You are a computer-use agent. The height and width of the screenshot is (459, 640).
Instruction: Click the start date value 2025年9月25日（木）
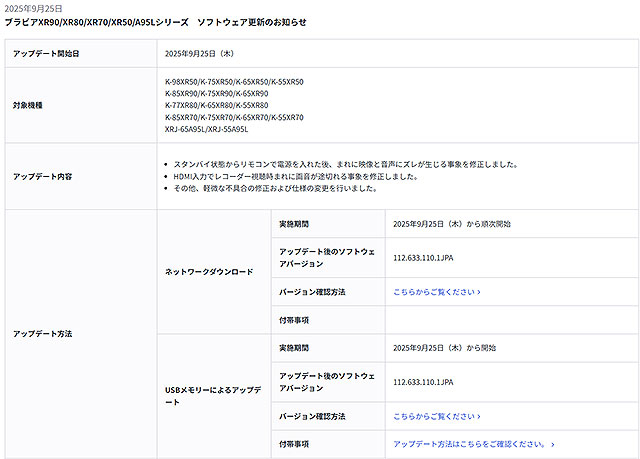click(199, 53)
